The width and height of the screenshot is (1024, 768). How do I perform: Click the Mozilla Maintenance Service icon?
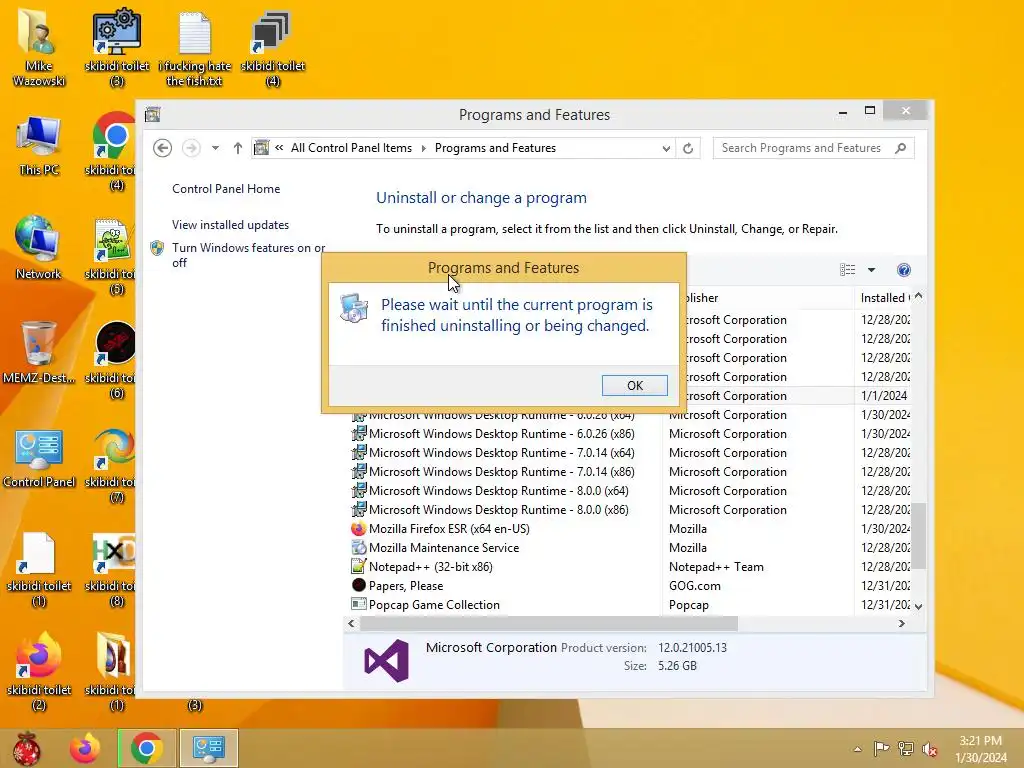(359, 547)
